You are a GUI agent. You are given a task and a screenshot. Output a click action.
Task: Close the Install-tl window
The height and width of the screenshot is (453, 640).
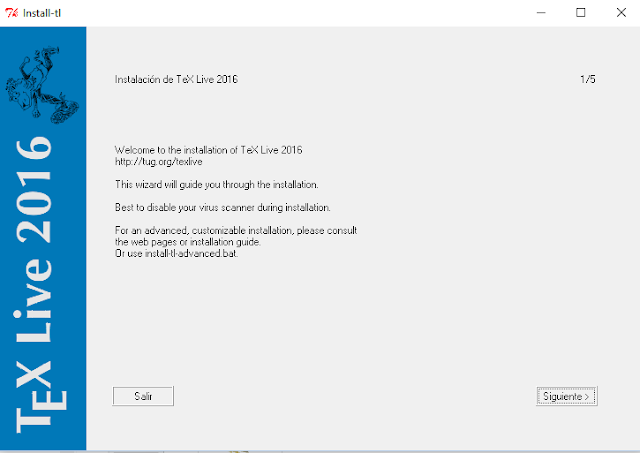point(621,13)
